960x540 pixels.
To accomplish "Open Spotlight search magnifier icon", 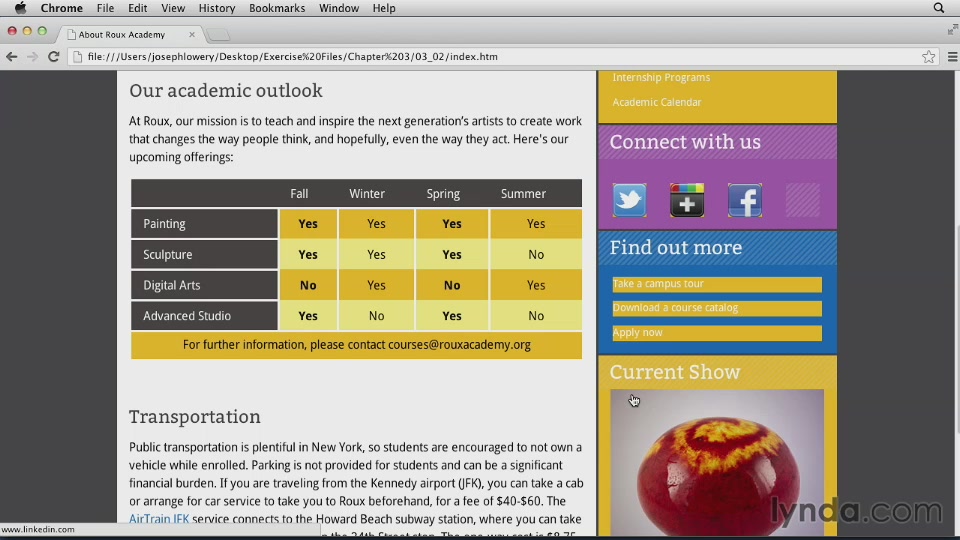I will click(x=939, y=8).
